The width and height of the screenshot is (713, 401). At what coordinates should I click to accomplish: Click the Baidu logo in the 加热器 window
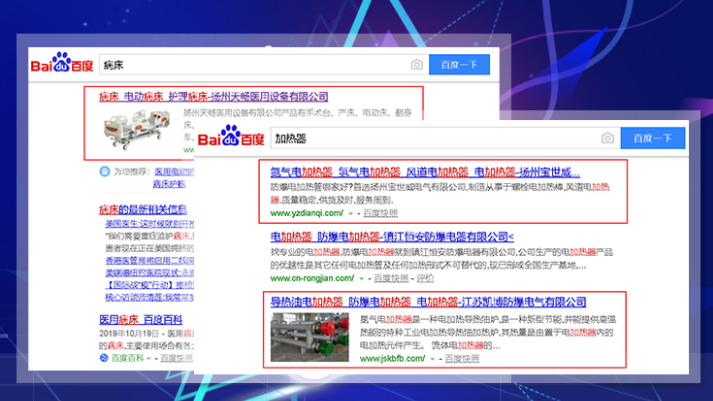[231, 136]
